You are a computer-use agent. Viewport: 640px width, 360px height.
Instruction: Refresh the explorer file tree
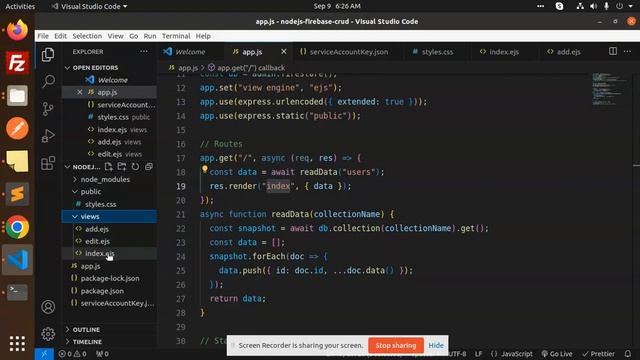(135, 167)
